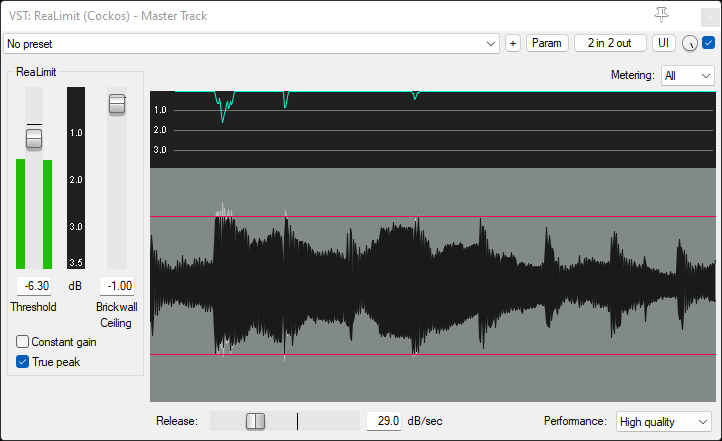Disable the True peak checkbox

pos(23,362)
